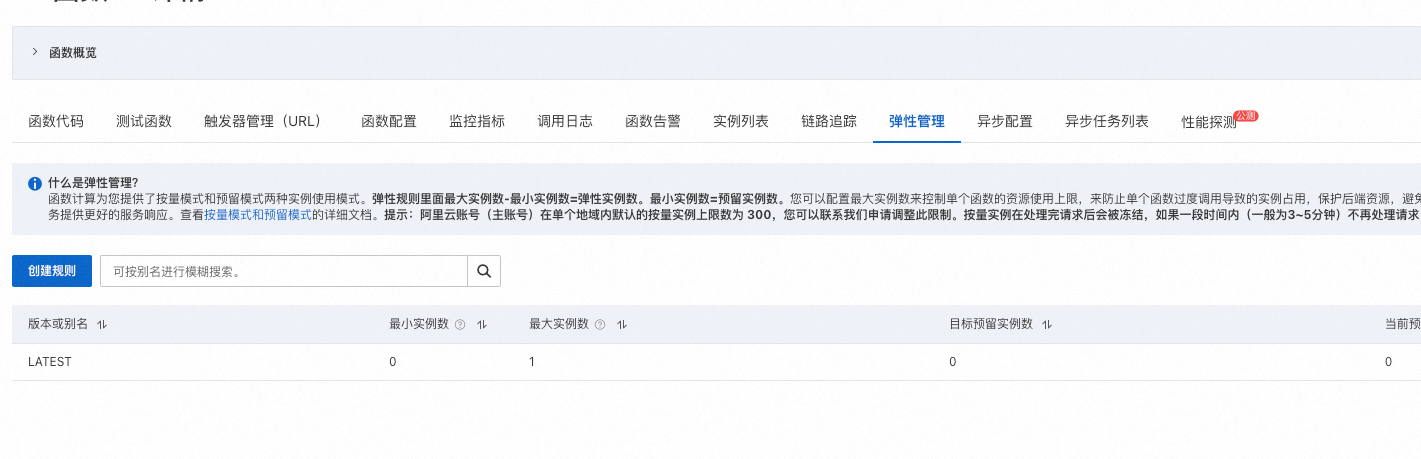1421x459 pixels.
Task: Expand the 函数概览 section
Action: click(x=35, y=52)
